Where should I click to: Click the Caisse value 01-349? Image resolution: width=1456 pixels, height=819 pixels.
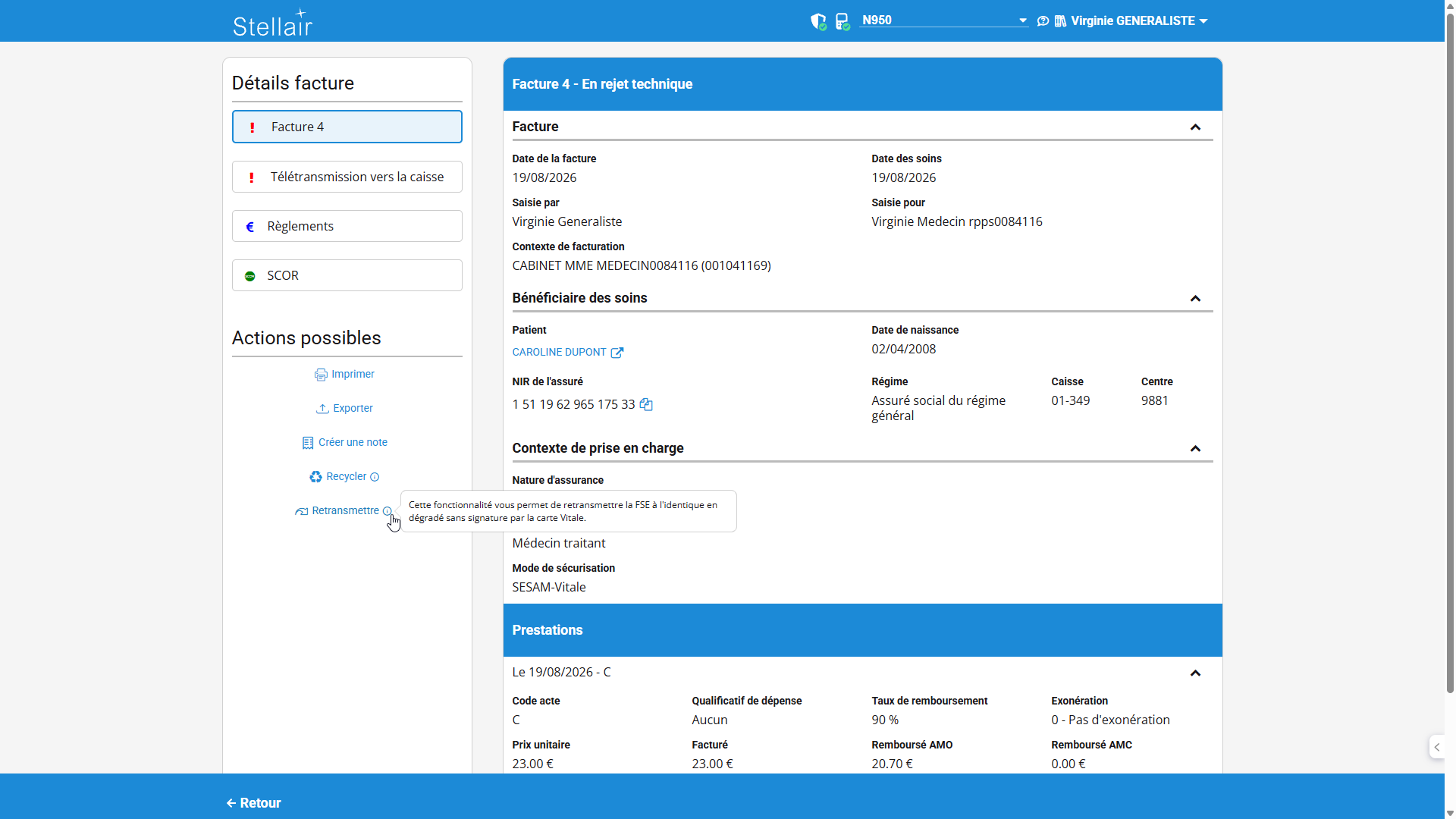pyautogui.click(x=1070, y=400)
